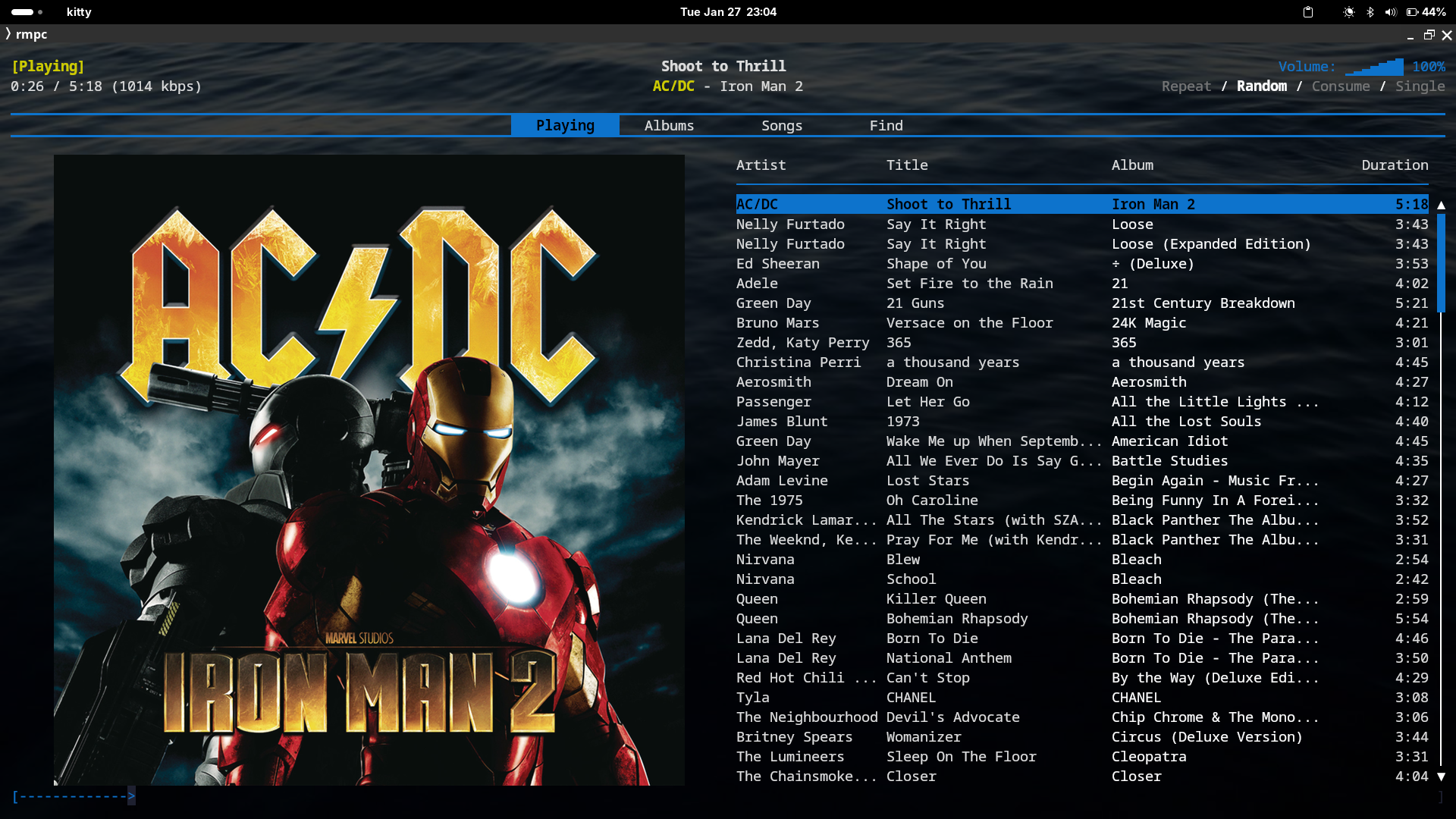Click the scrollbar up arrow in the song list
This screenshot has height=819, width=1456.
coord(1440,205)
